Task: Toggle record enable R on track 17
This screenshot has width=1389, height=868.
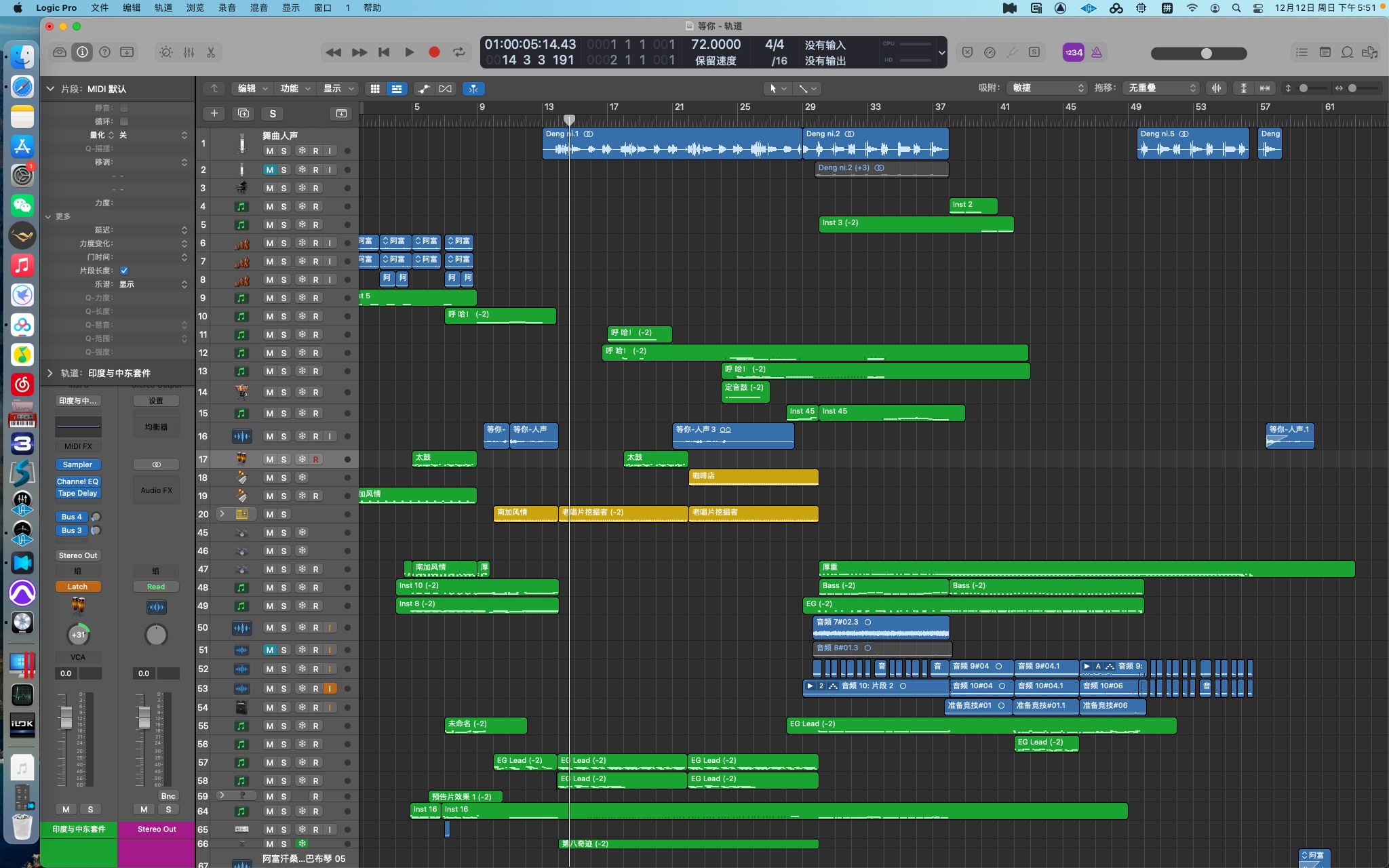Action: [315, 460]
